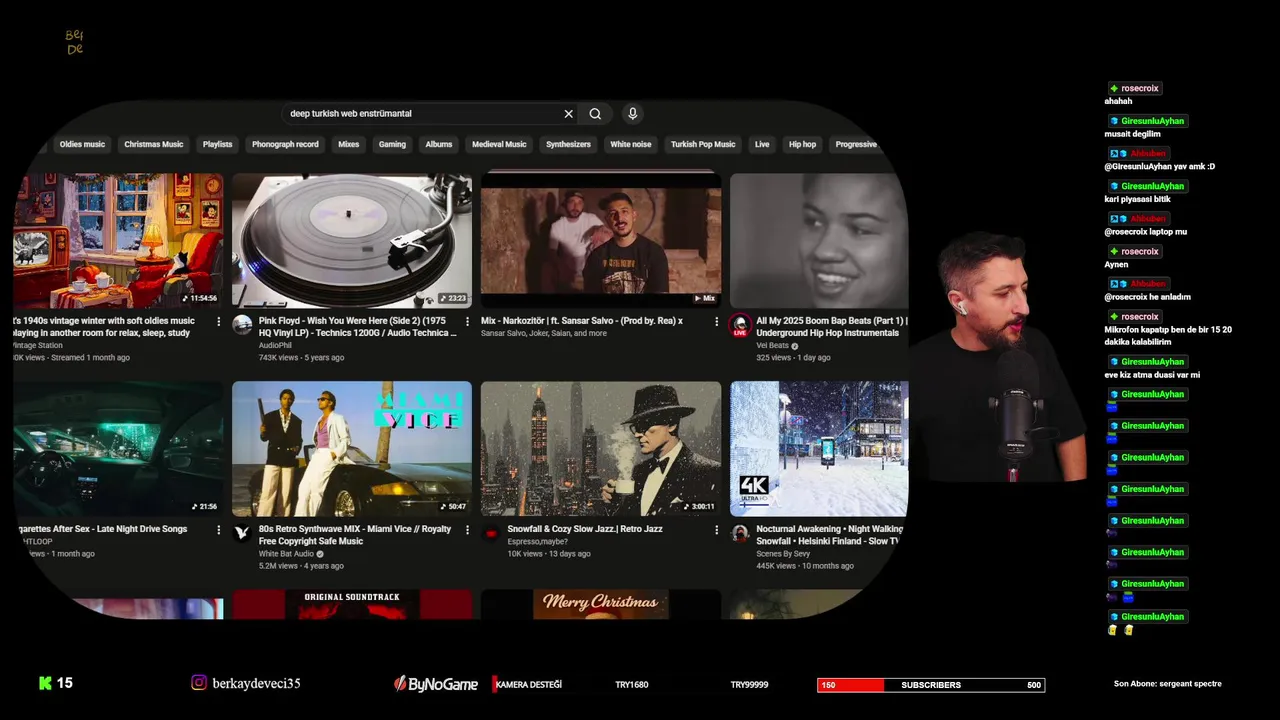
Task: Open the Helsinki Night Walking 4K thumbnail
Action: (819, 448)
